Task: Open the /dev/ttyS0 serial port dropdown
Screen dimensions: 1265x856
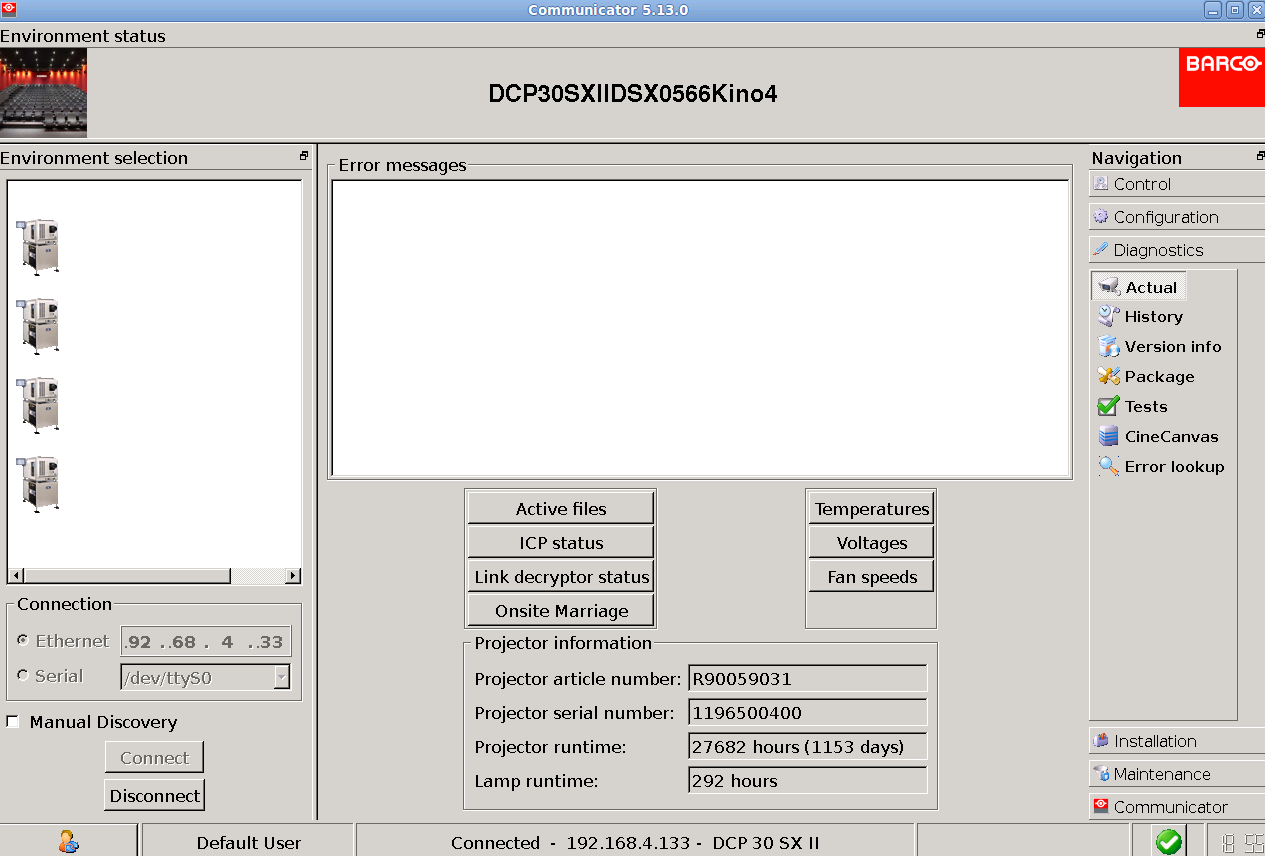Action: tap(282, 678)
